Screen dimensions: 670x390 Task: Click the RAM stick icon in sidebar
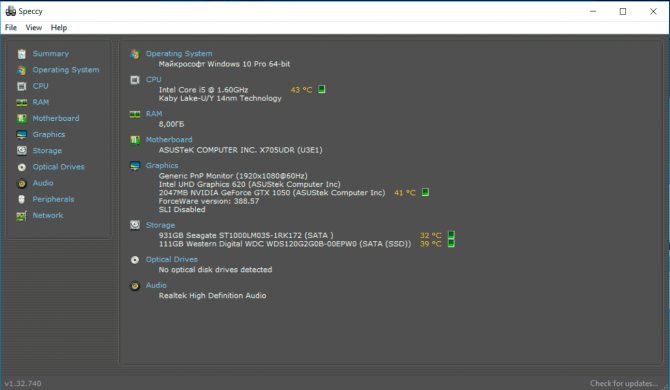coord(22,103)
